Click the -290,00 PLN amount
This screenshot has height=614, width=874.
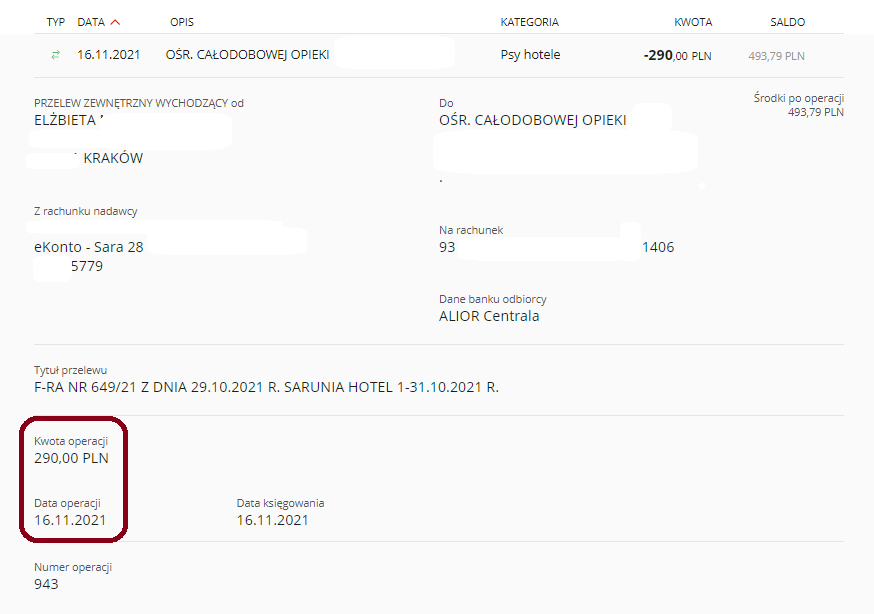click(x=677, y=56)
